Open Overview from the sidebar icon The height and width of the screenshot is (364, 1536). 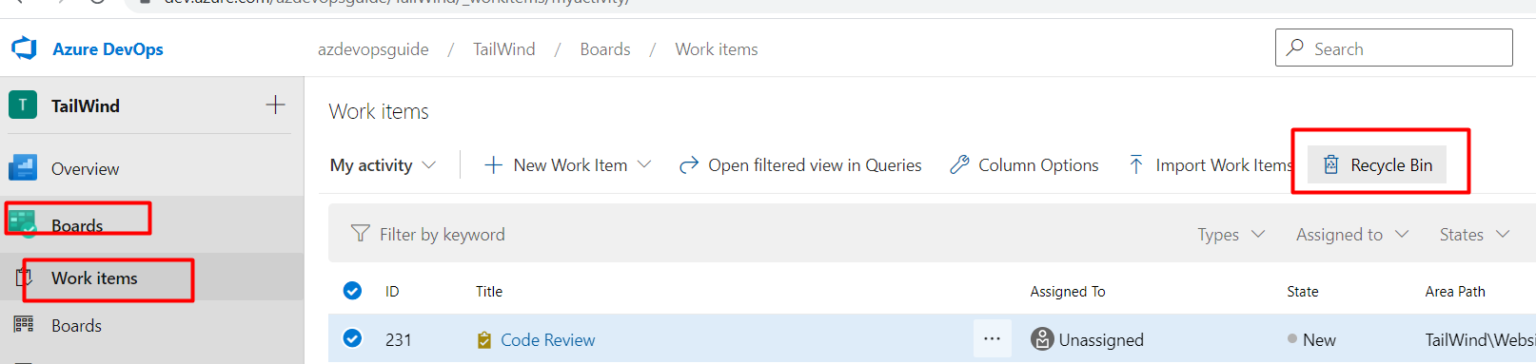pos(22,168)
